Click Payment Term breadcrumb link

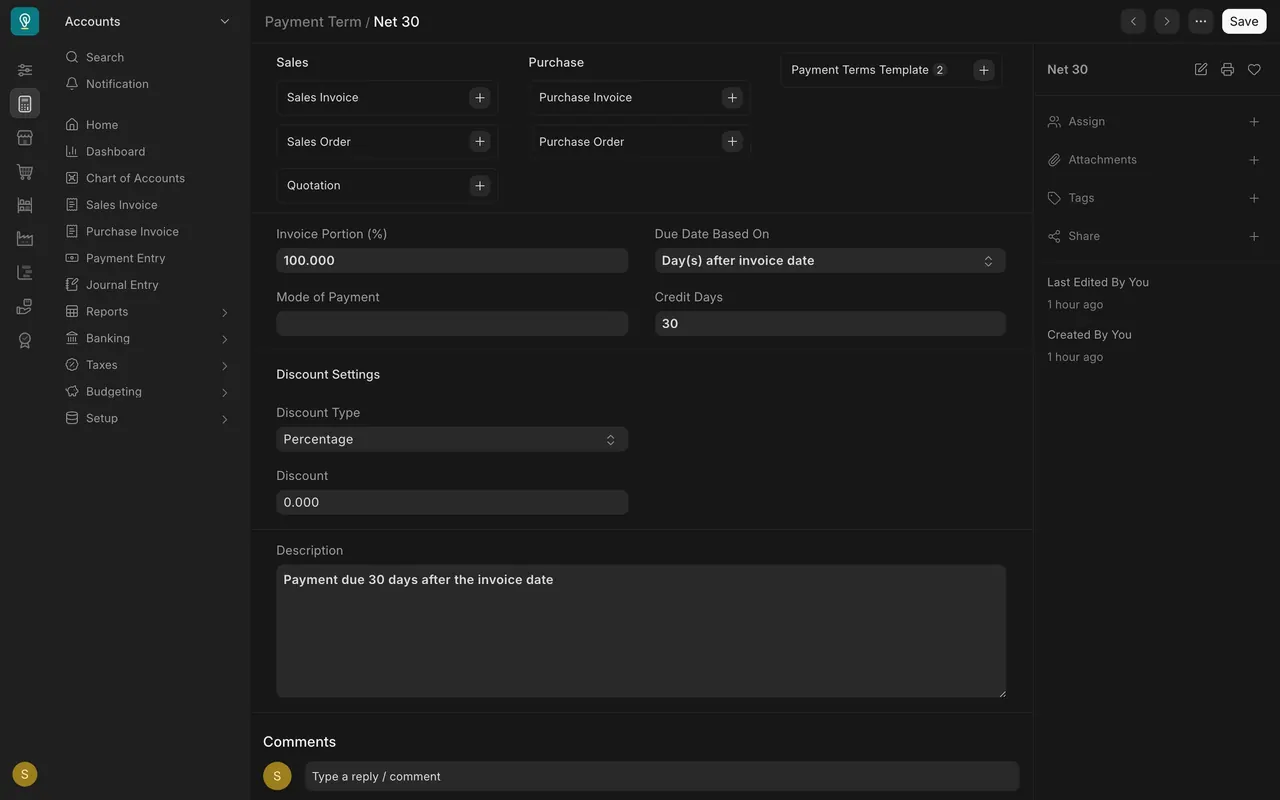pos(313,22)
